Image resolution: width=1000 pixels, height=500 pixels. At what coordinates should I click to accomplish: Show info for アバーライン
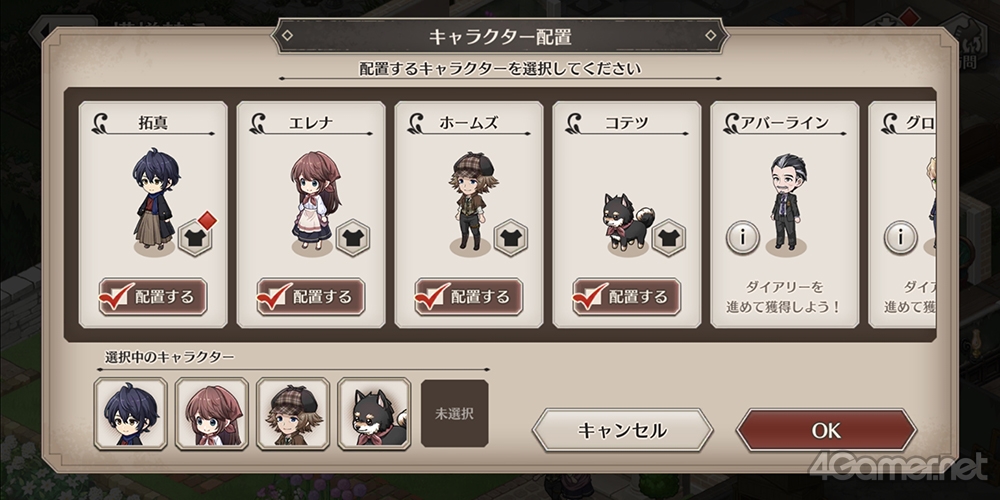(x=743, y=238)
